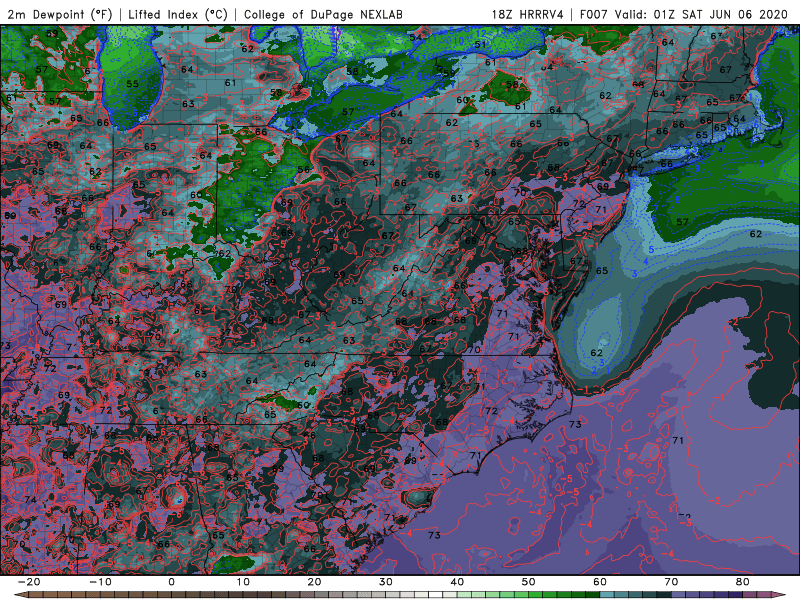800x600 pixels.
Task: Click the 80 label on the color scale
Action: [743, 582]
